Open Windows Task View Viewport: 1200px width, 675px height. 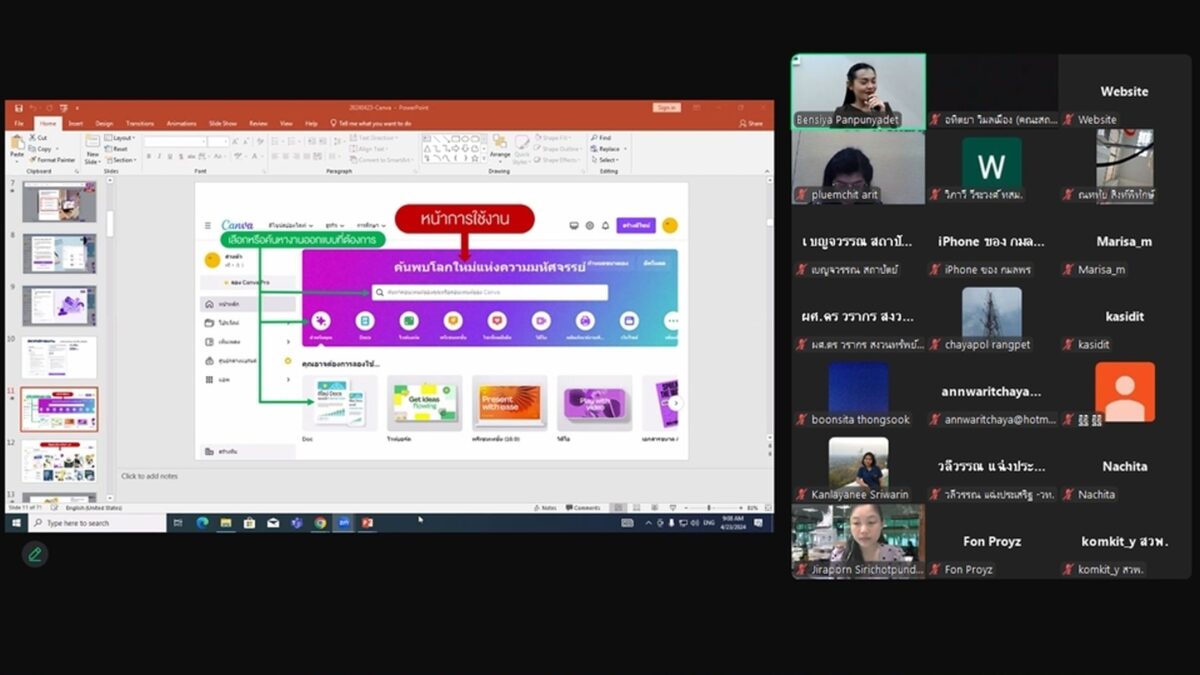[178, 523]
